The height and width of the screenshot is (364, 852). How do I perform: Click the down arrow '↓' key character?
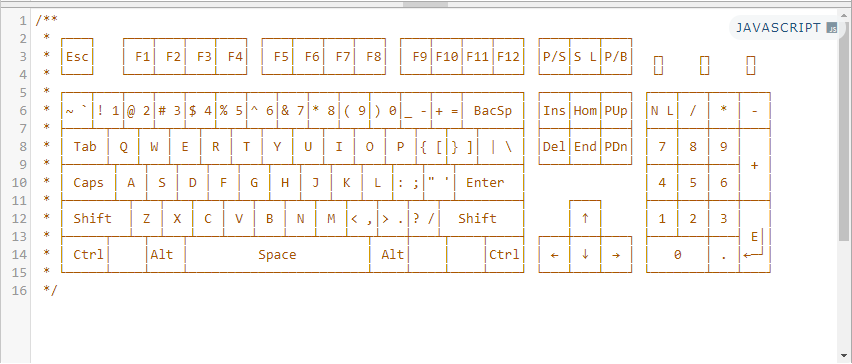585,255
